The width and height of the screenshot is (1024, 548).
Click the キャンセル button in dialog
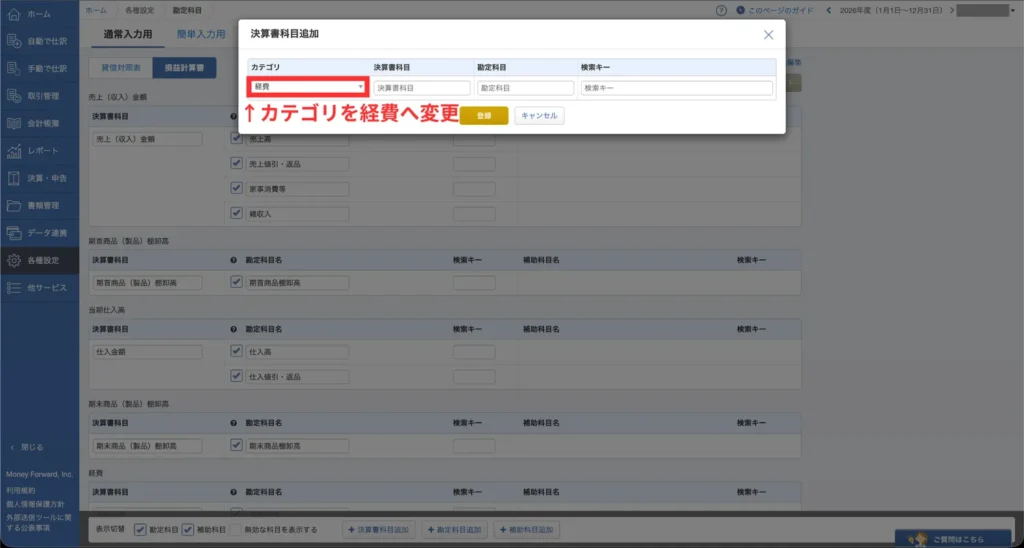click(x=539, y=116)
